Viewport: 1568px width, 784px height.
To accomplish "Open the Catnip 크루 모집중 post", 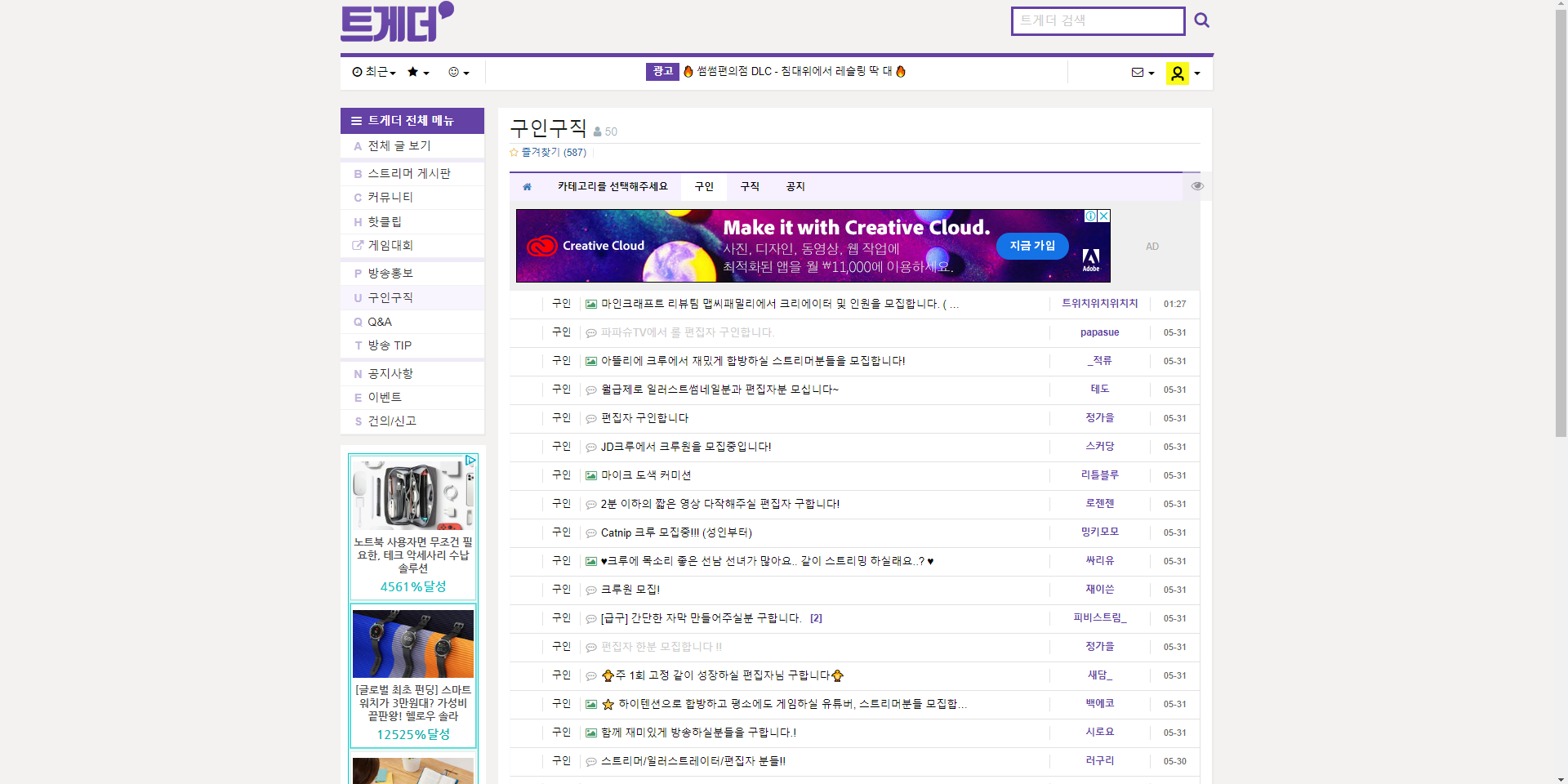I will (676, 532).
